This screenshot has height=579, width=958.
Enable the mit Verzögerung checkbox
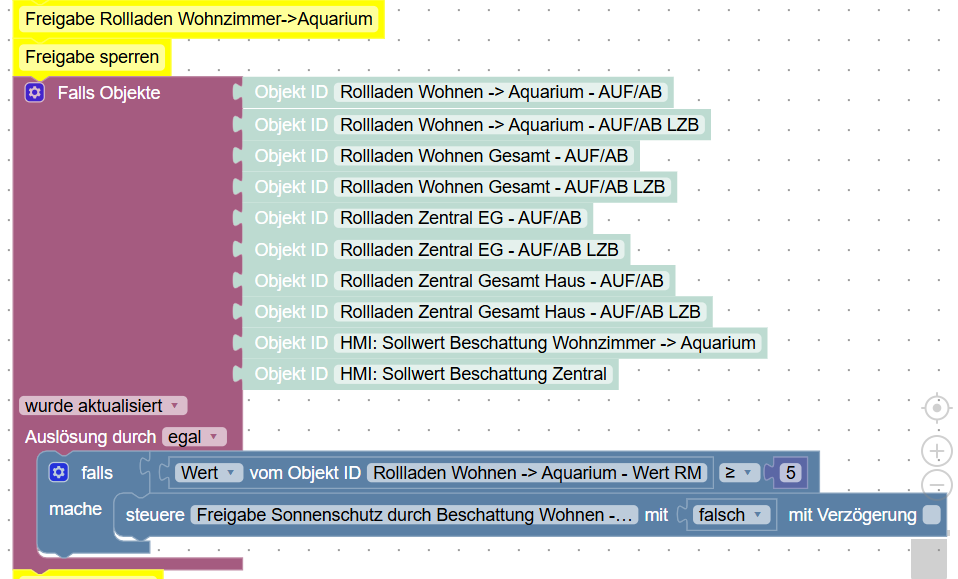(x=932, y=515)
